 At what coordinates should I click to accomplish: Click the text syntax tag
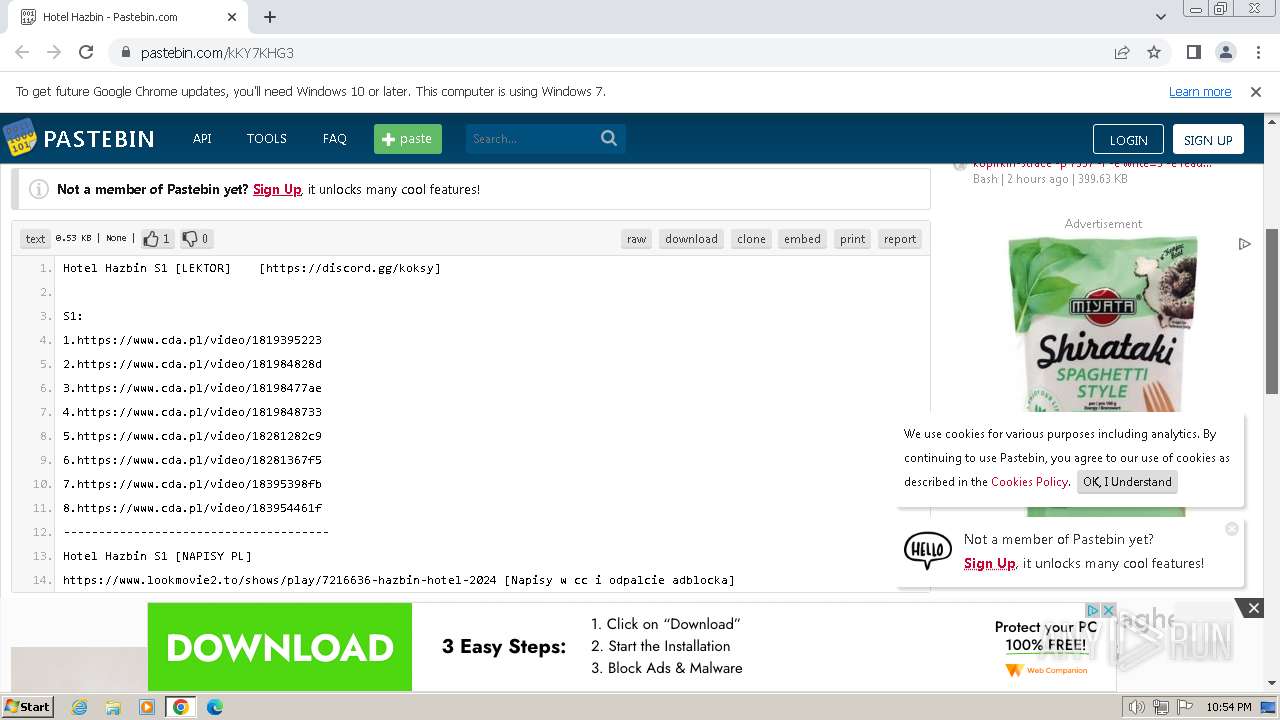[x=35, y=238]
